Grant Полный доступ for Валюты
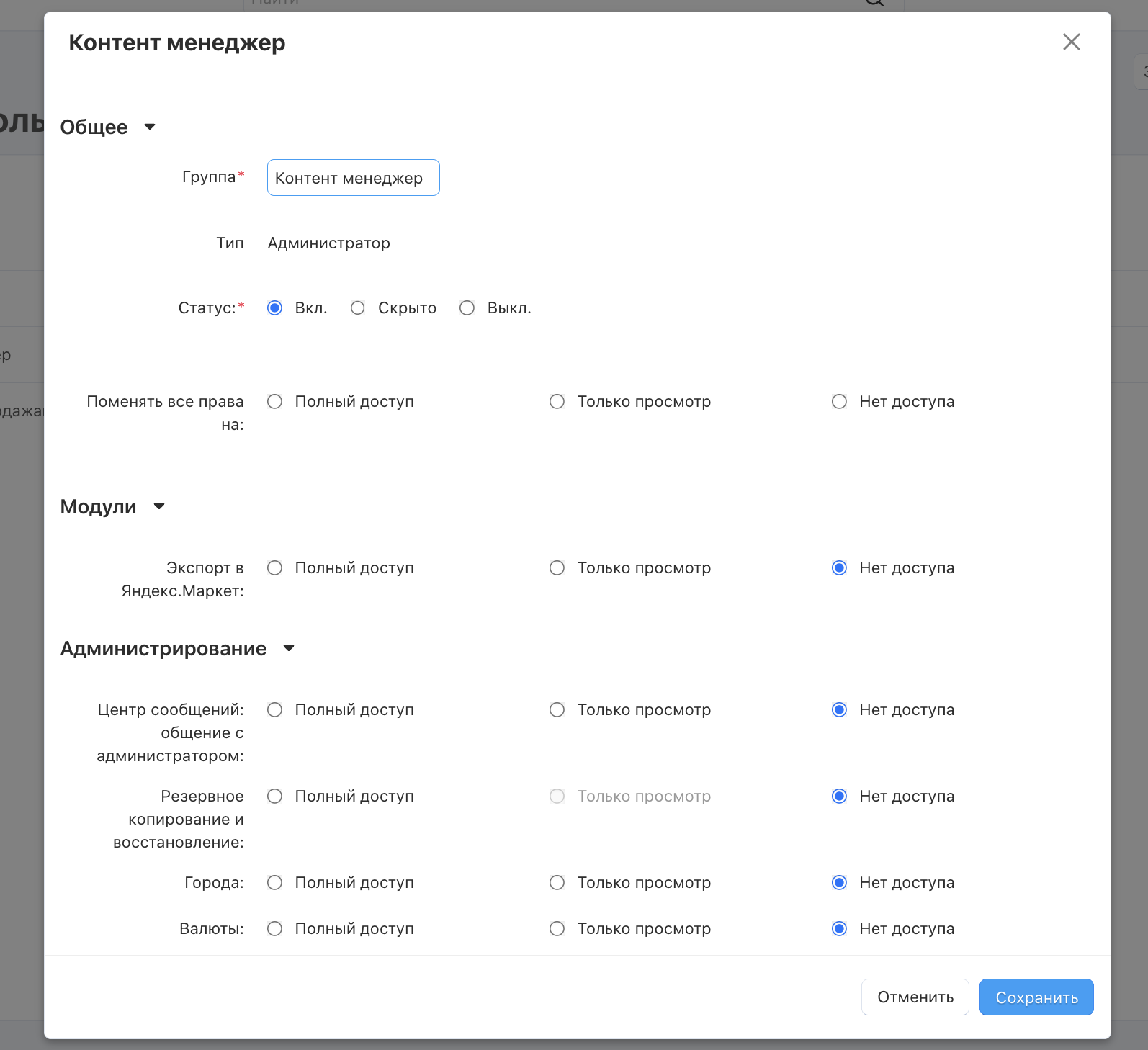The width and height of the screenshot is (1148, 1050). 275,929
